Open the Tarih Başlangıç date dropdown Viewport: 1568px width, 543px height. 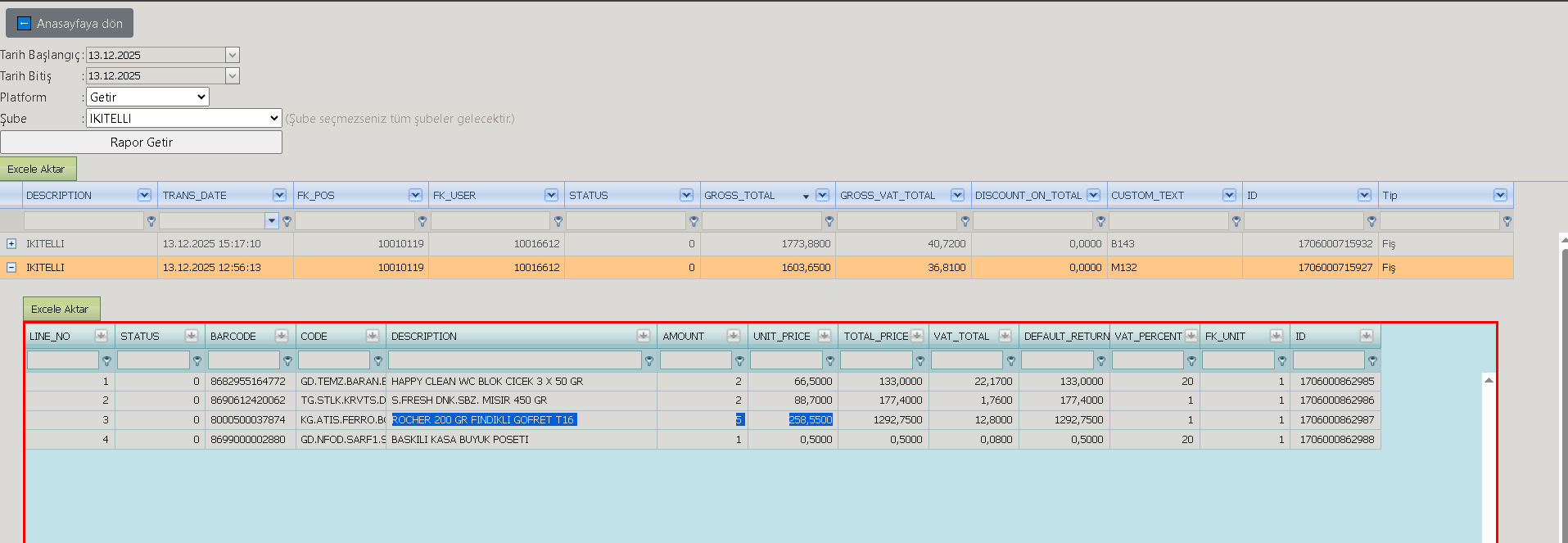pos(233,55)
